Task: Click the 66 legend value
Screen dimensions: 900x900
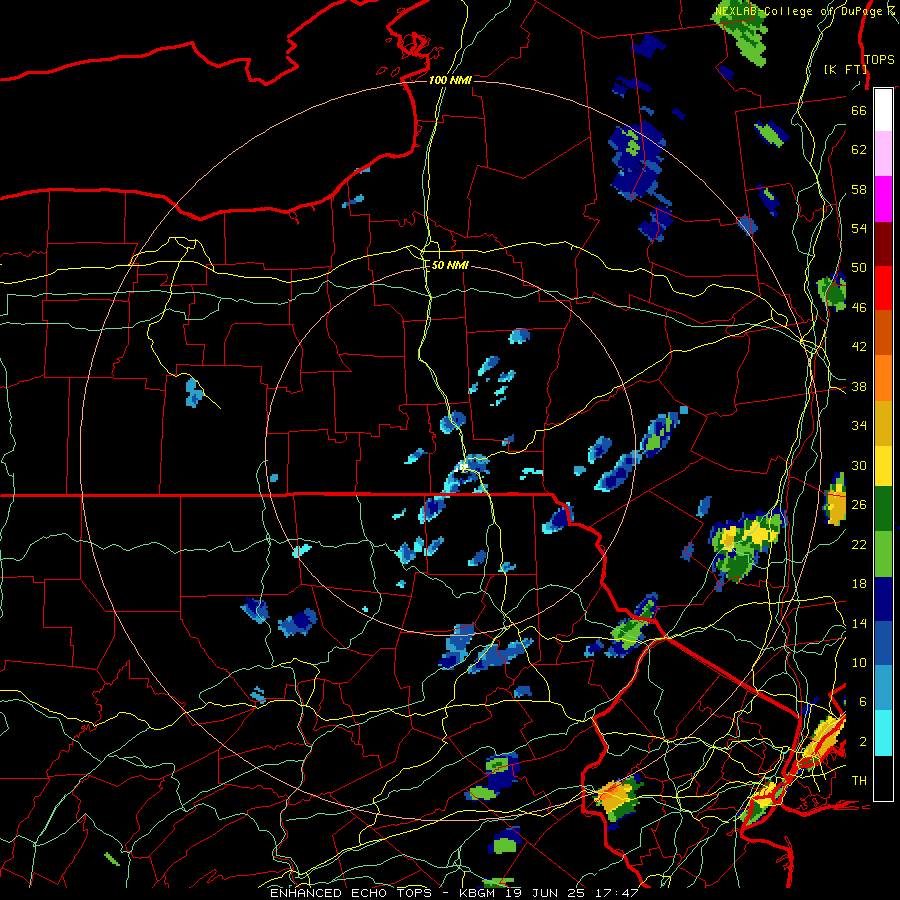Action: point(859,110)
